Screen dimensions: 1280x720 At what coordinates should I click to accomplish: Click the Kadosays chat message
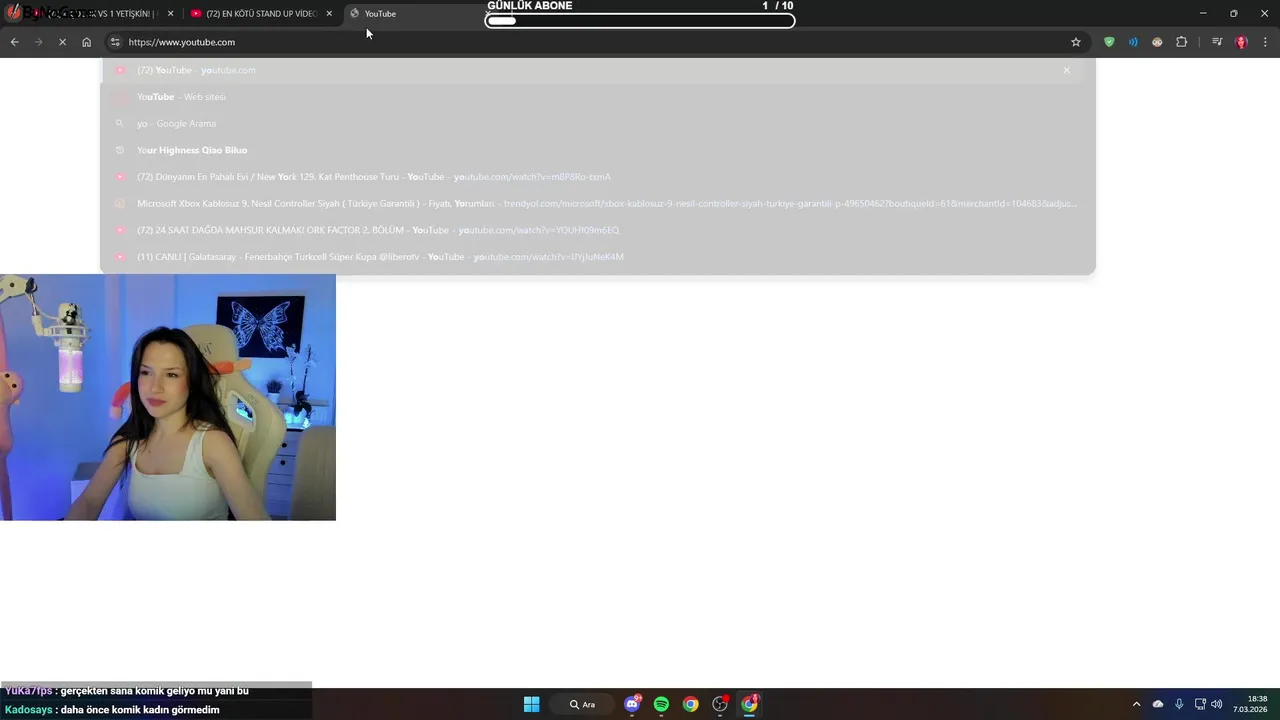(x=112, y=710)
